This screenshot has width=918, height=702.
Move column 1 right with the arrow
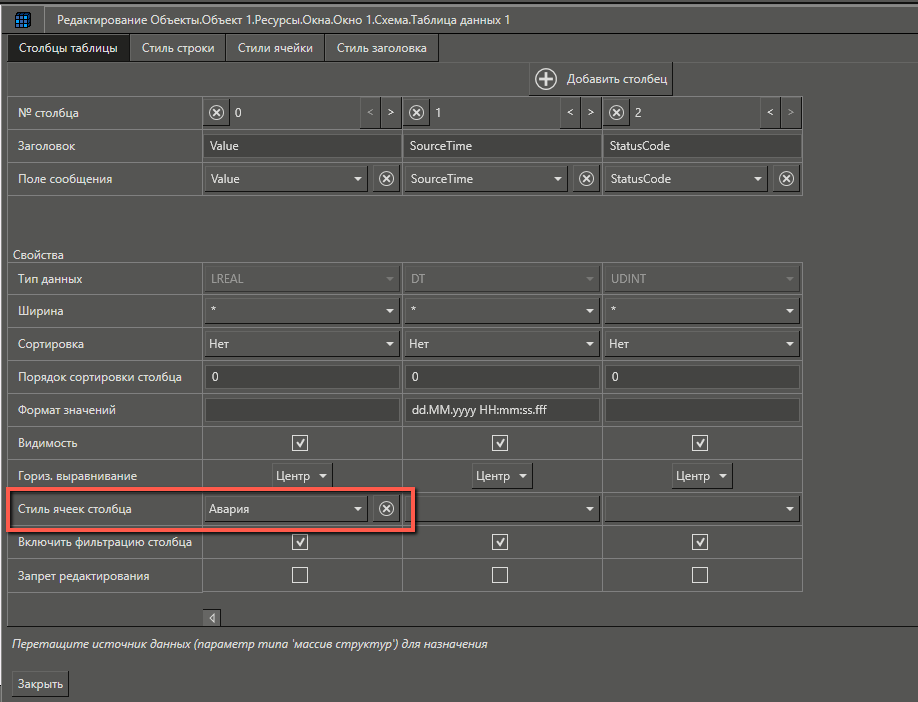(591, 113)
